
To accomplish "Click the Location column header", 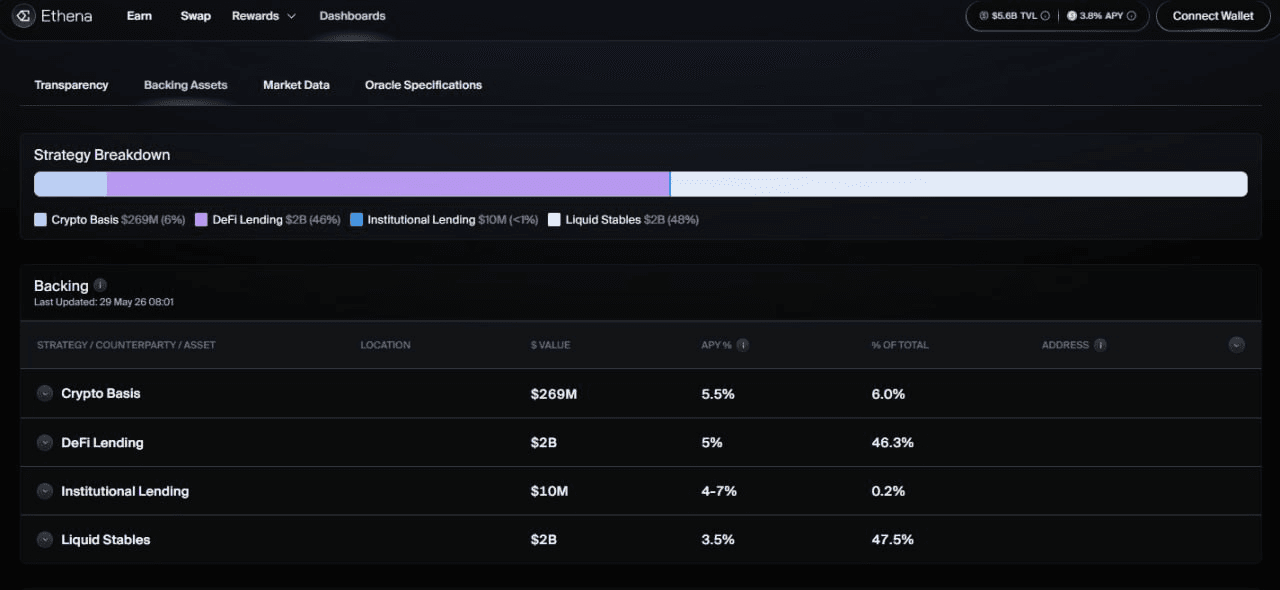I will [x=385, y=345].
